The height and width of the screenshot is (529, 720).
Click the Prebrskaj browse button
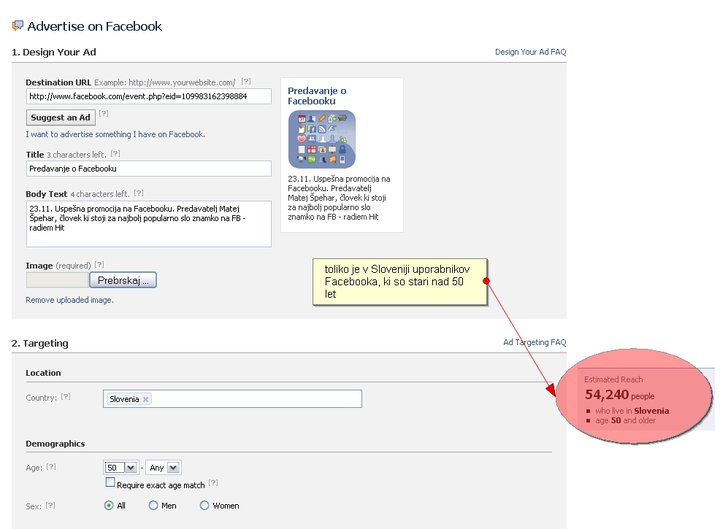pyautogui.click(x=123, y=280)
